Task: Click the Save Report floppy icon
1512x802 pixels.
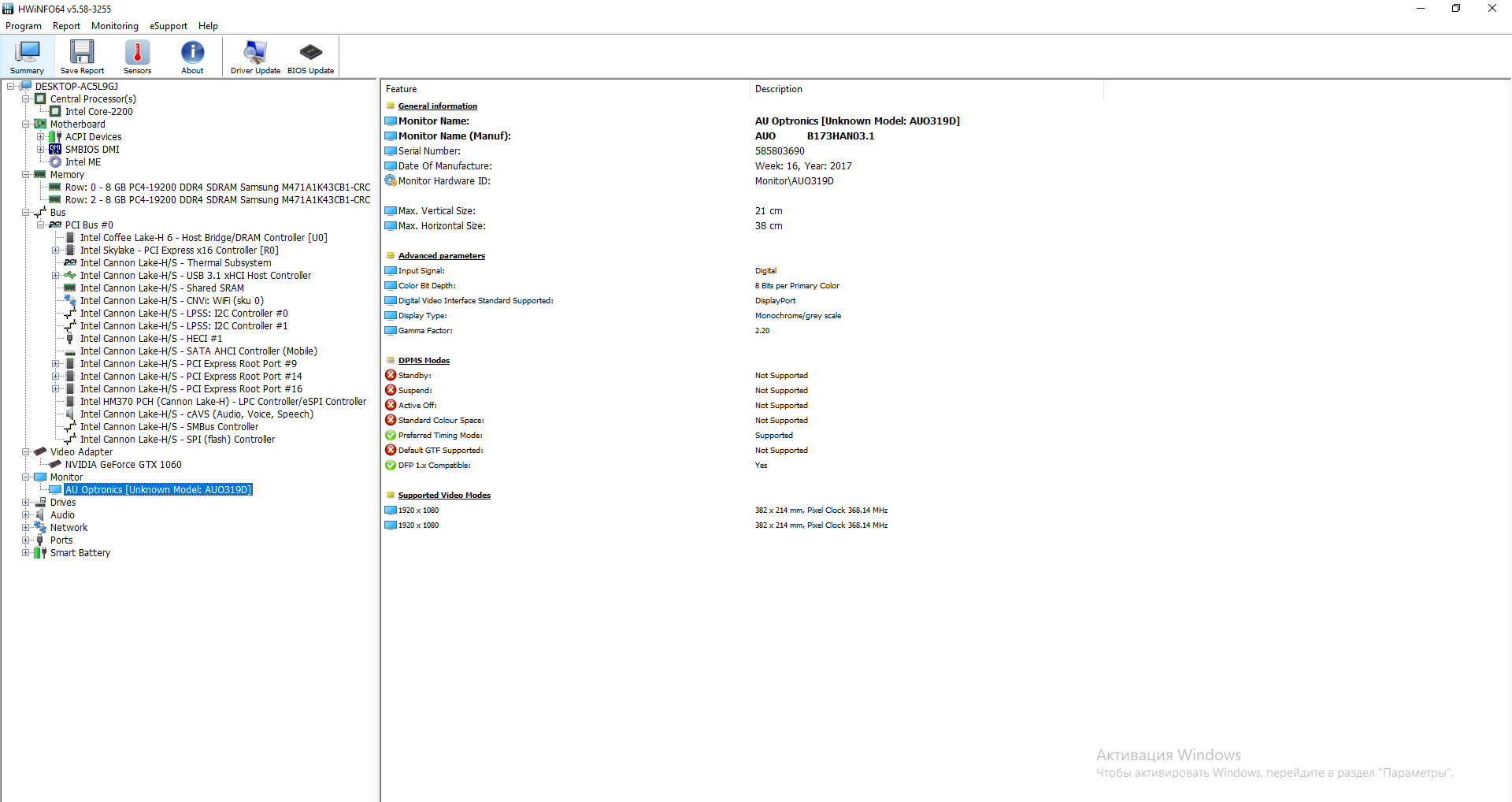Action: click(82, 52)
